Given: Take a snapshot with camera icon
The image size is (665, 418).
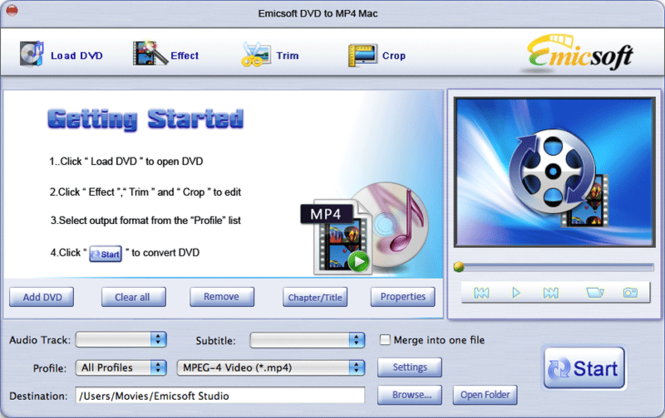Looking at the screenshot, I should click(x=630, y=293).
